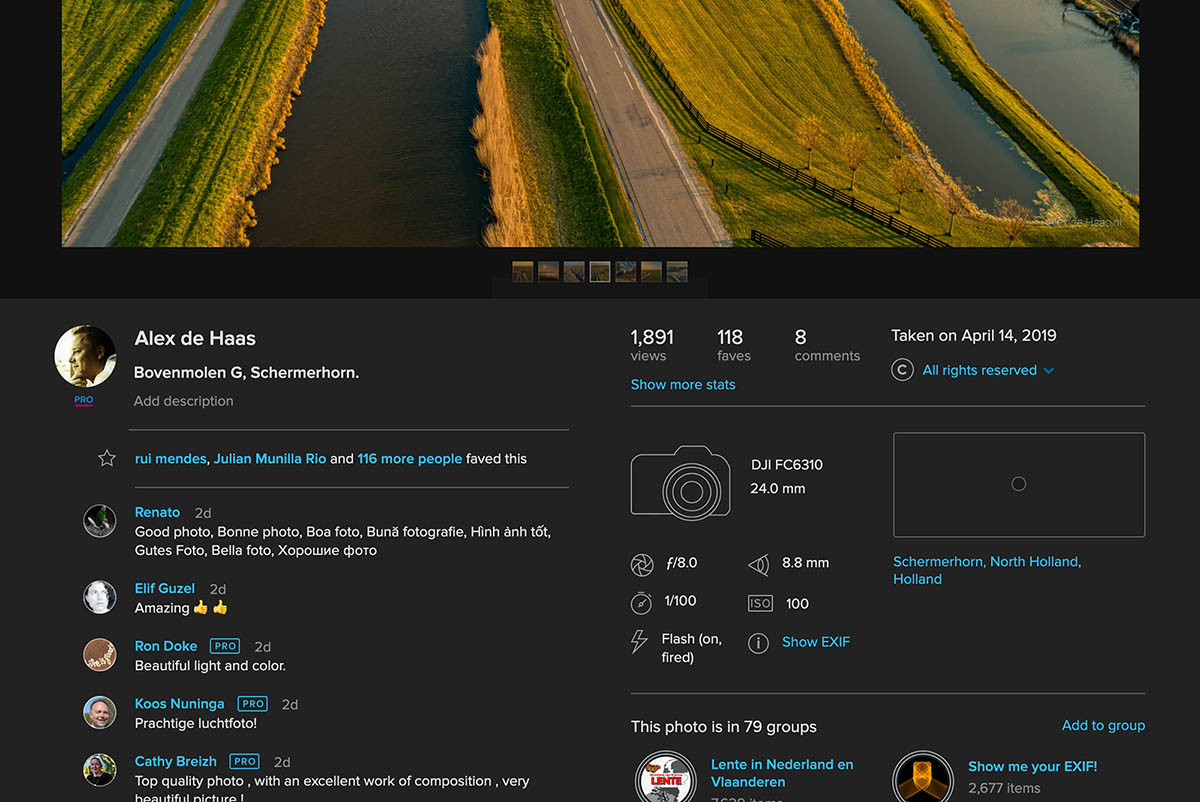
Task: Click the camera icon in the EXIF panel
Action: [x=680, y=483]
